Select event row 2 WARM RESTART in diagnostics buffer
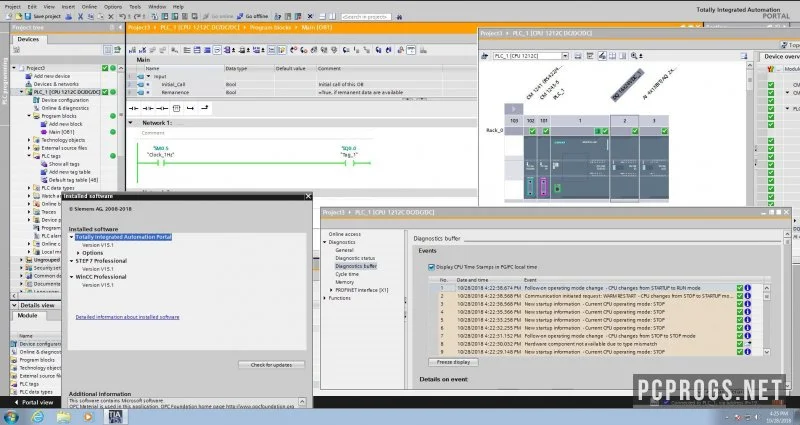Viewport: 800px width, 425px height. (x=595, y=296)
